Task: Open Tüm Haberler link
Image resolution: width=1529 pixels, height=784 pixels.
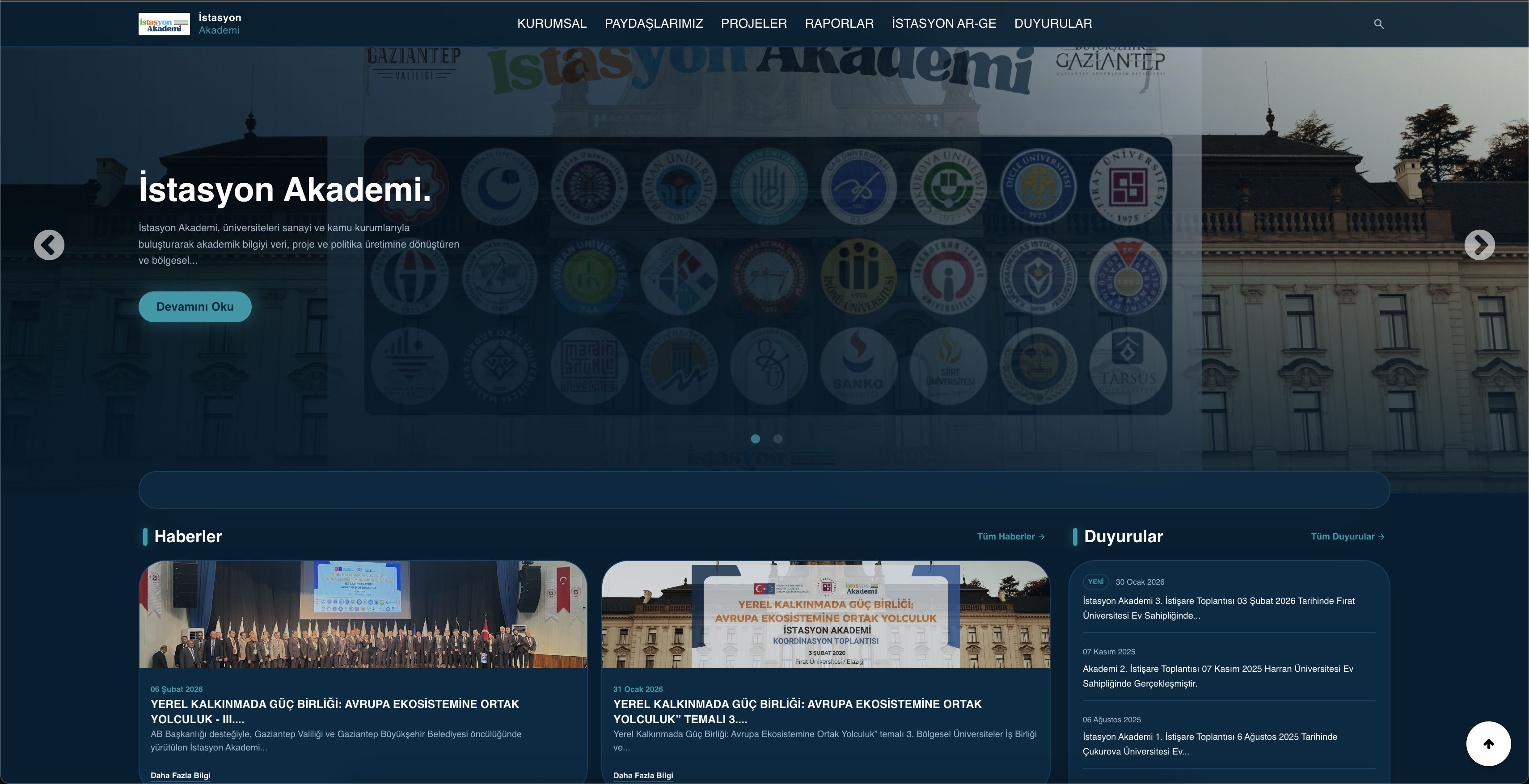Action: [1010, 536]
